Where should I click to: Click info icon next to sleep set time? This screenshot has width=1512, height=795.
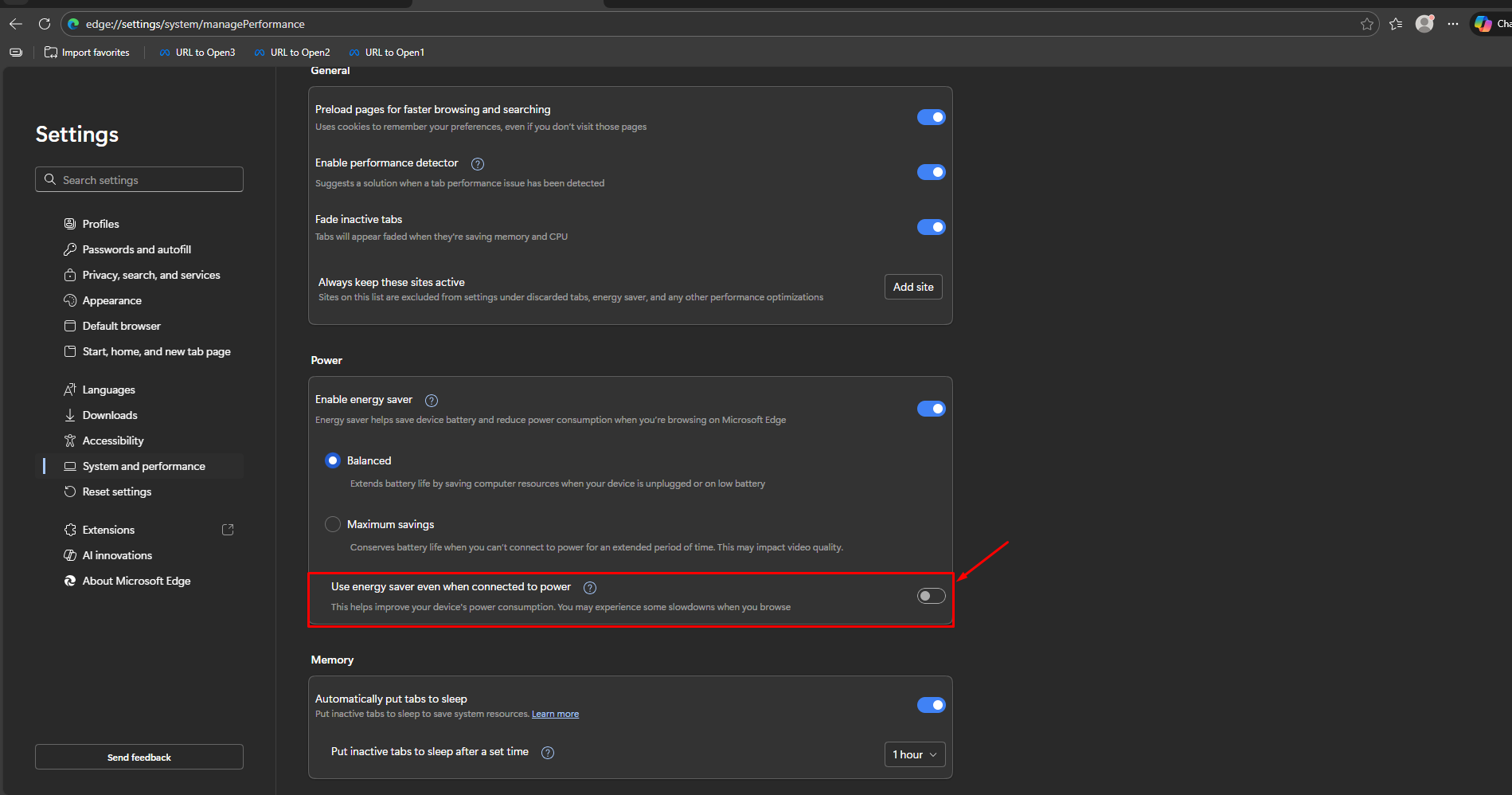(x=548, y=753)
